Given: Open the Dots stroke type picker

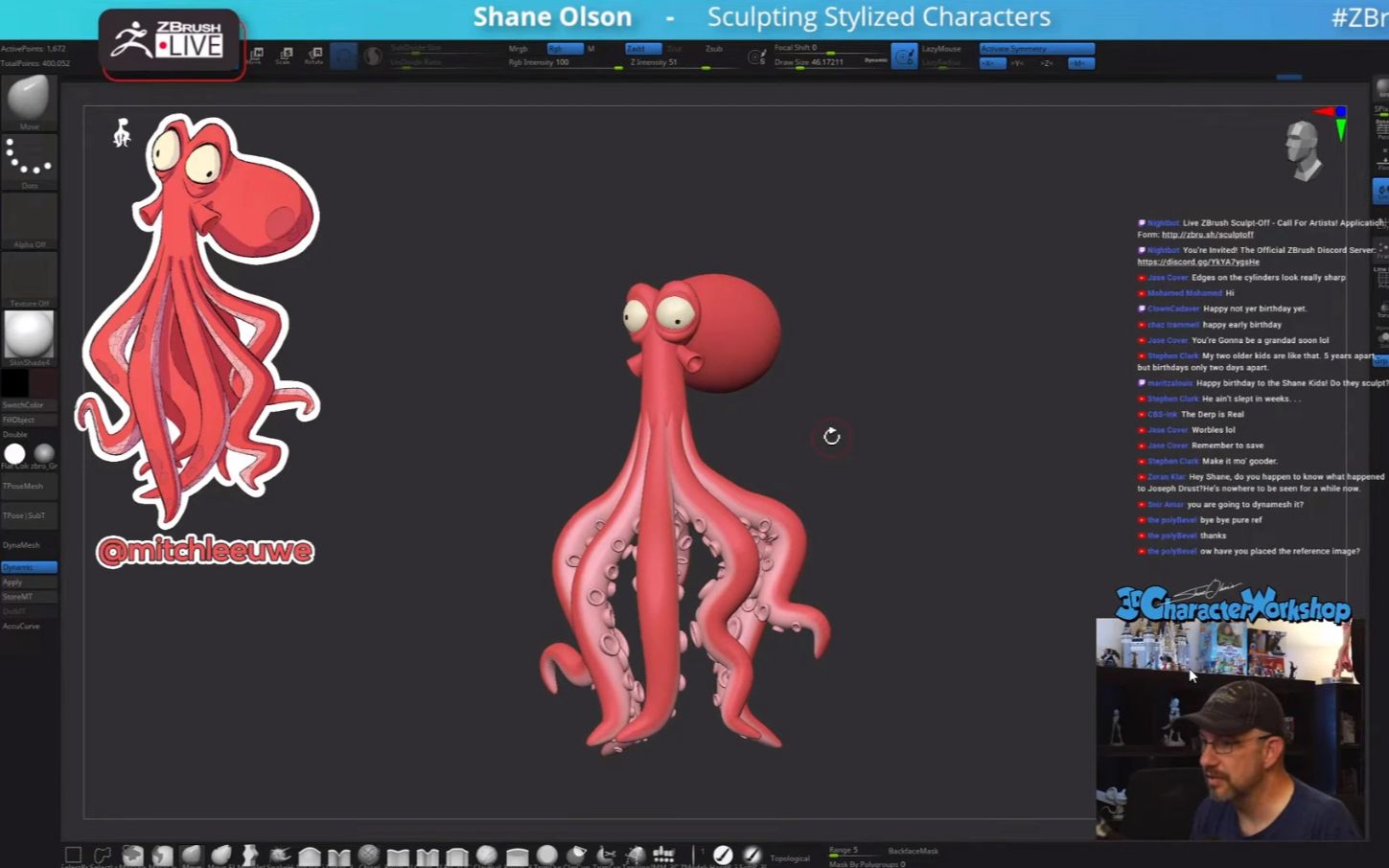Looking at the screenshot, I should tap(29, 160).
